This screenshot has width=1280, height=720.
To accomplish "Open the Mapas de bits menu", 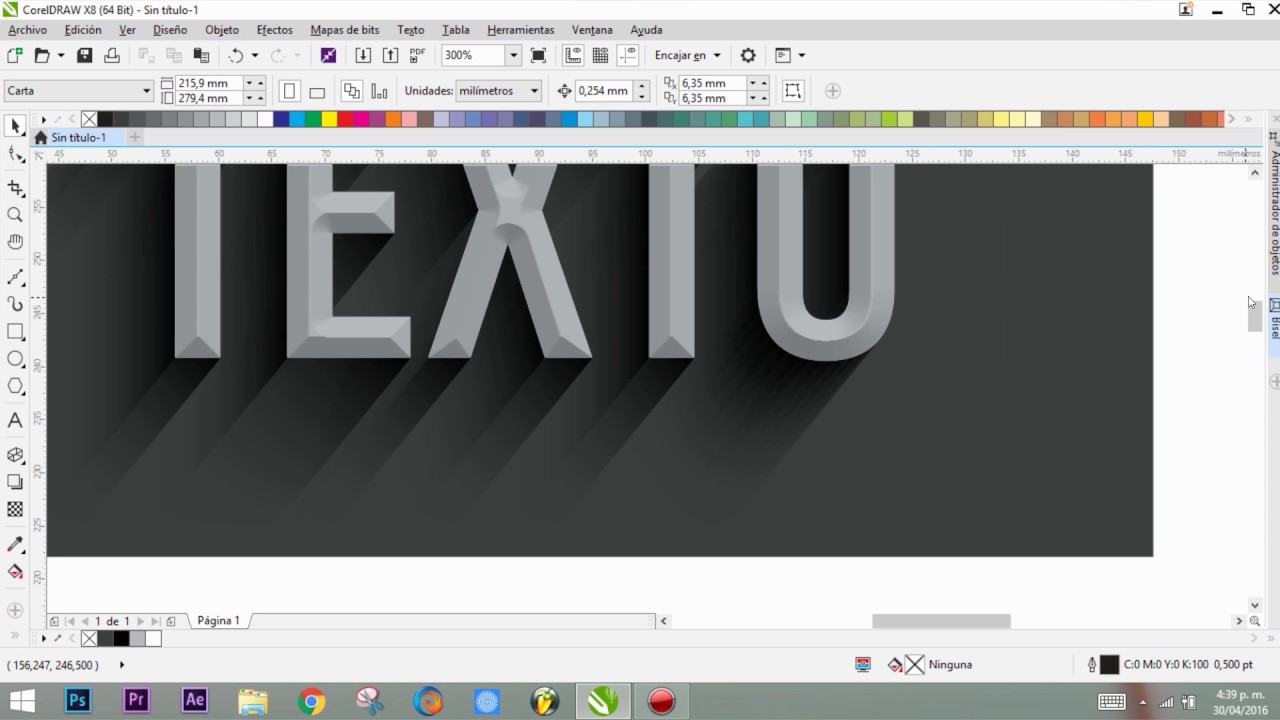I will coord(344,30).
